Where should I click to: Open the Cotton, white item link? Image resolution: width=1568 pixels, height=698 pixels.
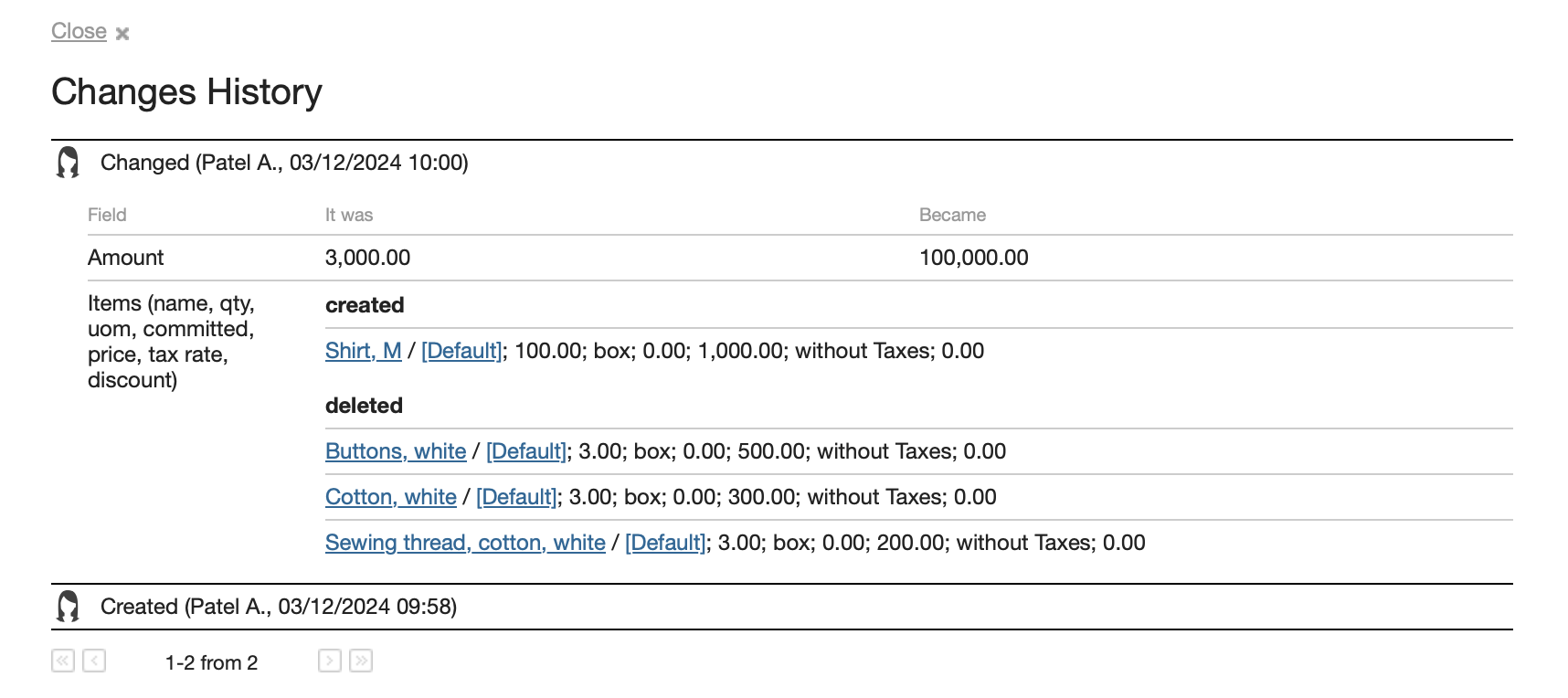coord(391,497)
